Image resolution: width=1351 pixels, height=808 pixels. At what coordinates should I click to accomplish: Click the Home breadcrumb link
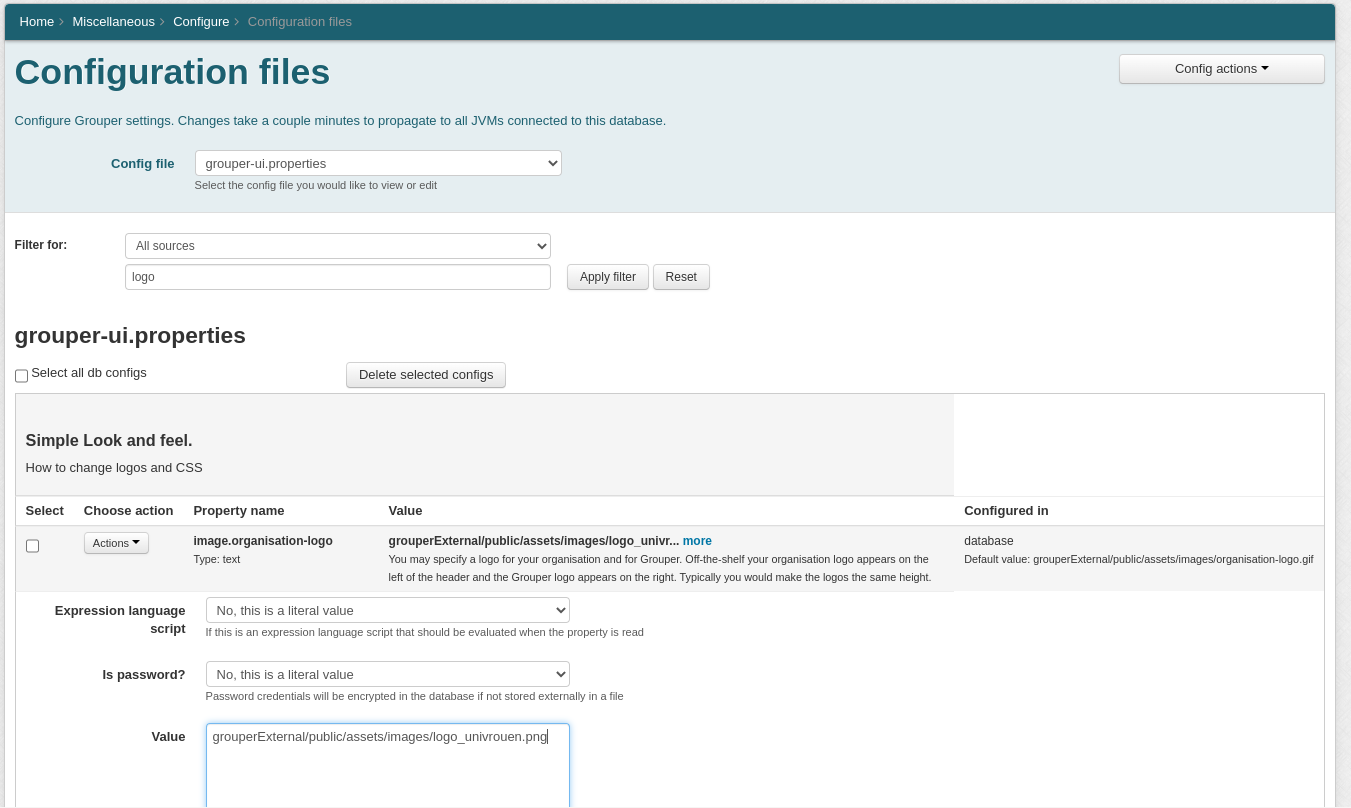pyautogui.click(x=37, y=21)
